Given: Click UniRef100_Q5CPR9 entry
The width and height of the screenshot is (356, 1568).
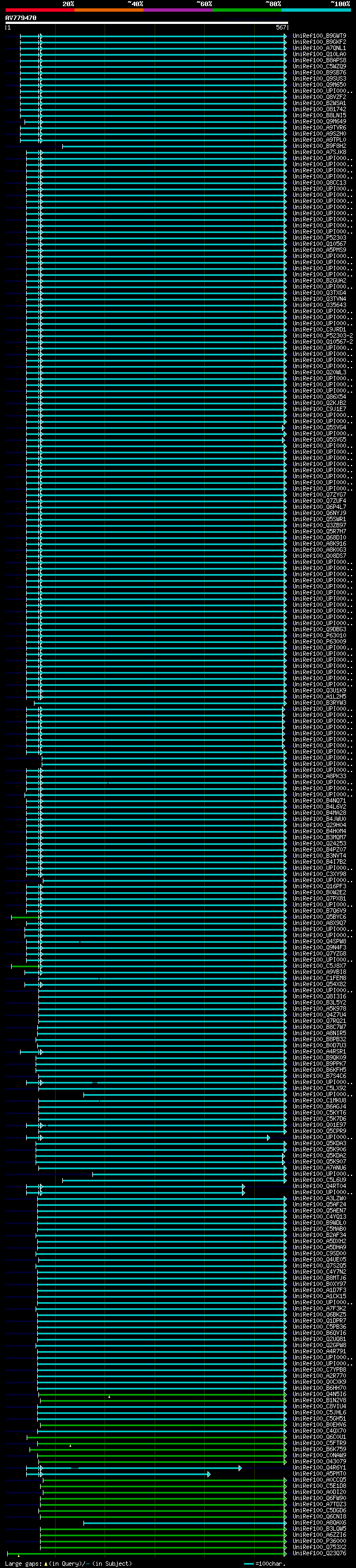Looking at the screenshot, I should [319, 1131].
